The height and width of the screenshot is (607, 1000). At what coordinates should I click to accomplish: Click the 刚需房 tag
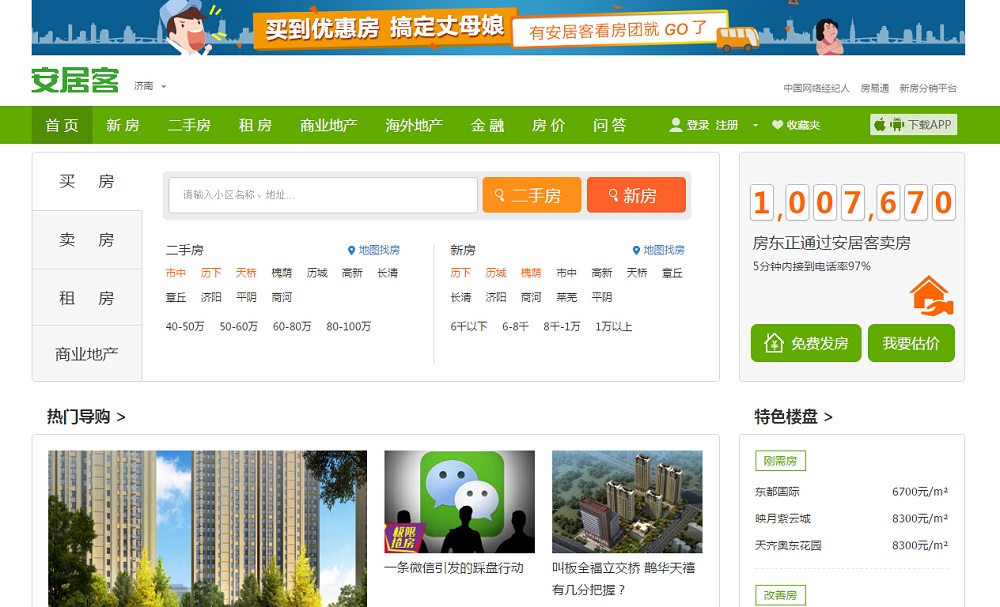(780, 460)
